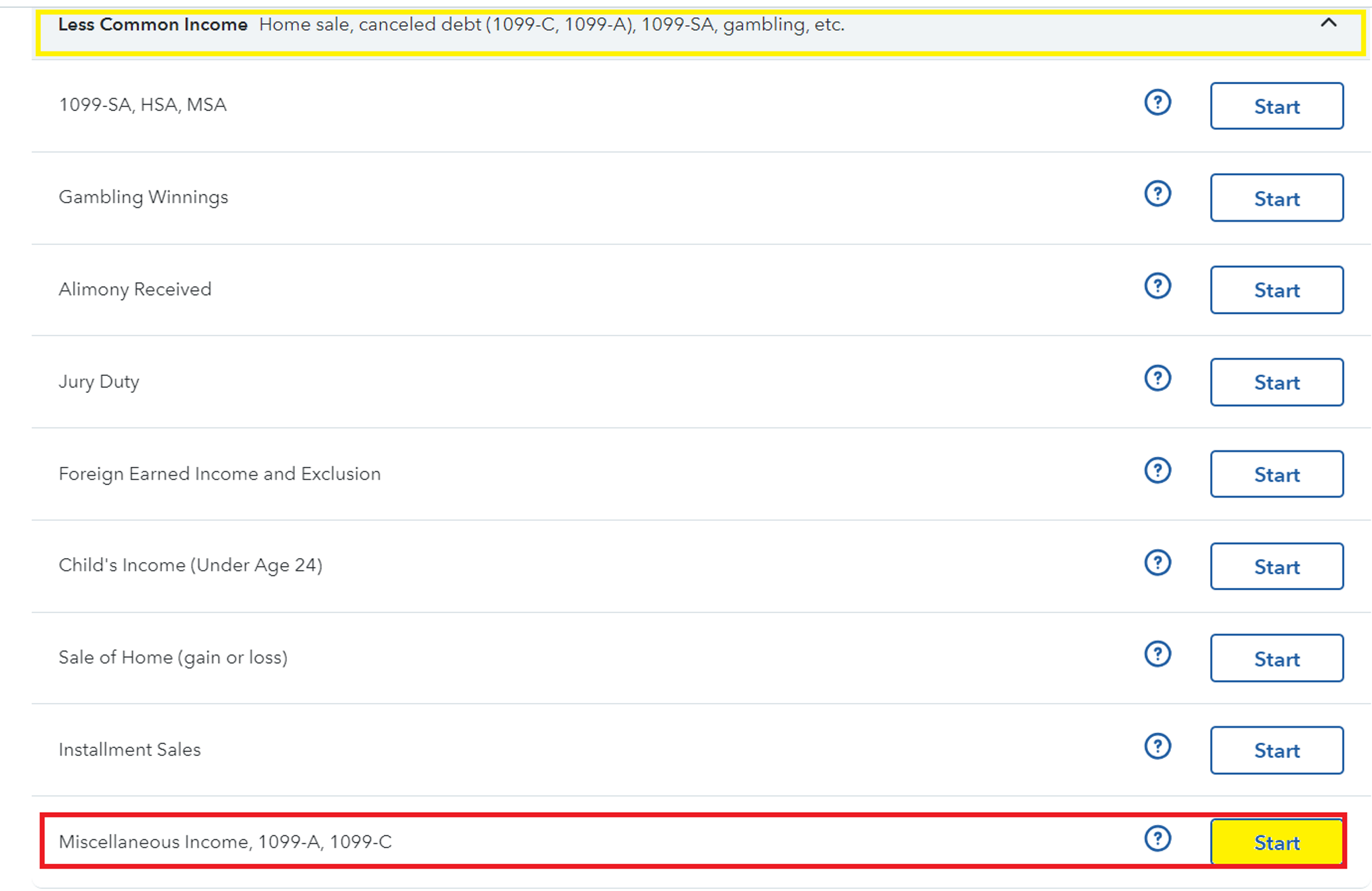Start the Jury Duty section

tap(1277, 382)
